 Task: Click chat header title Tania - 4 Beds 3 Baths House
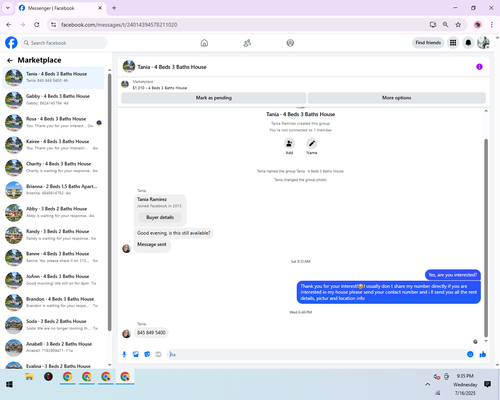tap(172, 67)
